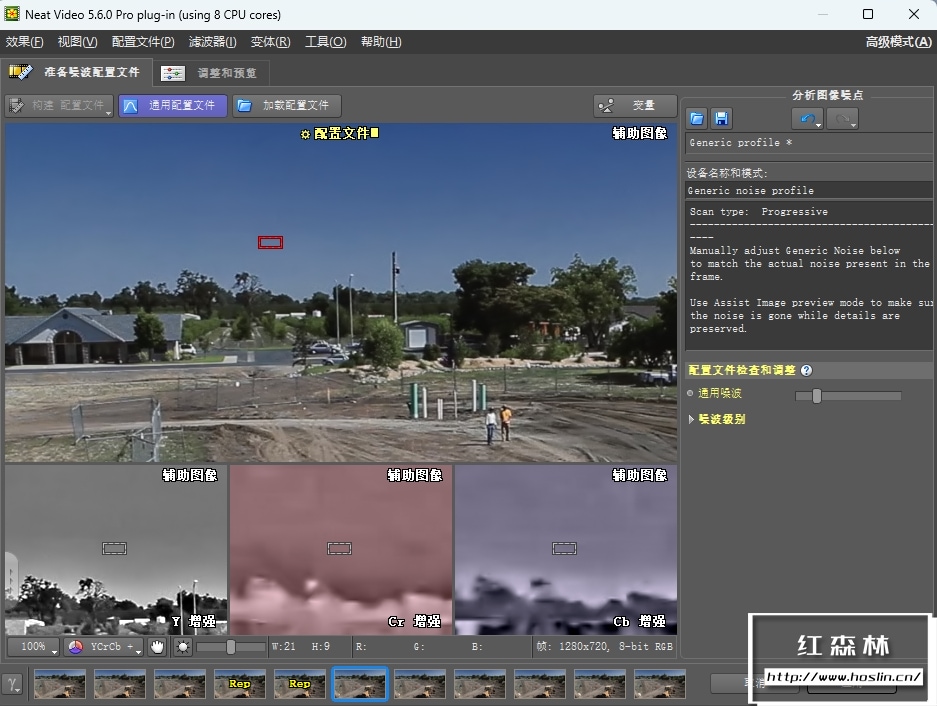Select the first Rep frame thumbnail
Image resolution: width=937 pixels, height=706 pixels.
coord(239,684)
